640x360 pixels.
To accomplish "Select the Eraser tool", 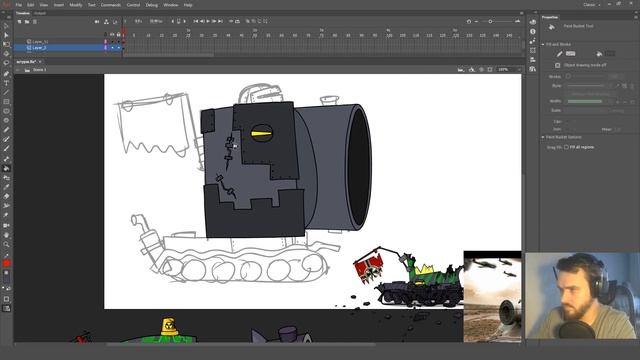I will [6, 196].
